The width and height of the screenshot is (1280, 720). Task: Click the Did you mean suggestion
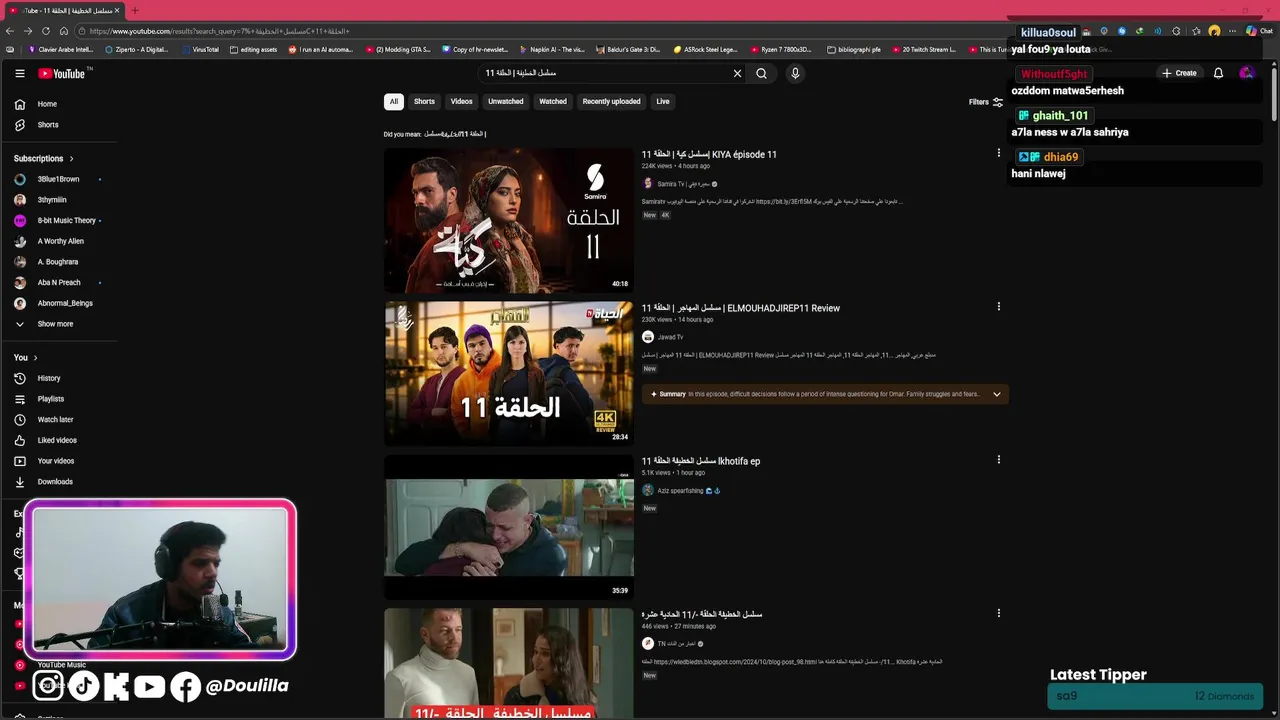tap(455, 134)
